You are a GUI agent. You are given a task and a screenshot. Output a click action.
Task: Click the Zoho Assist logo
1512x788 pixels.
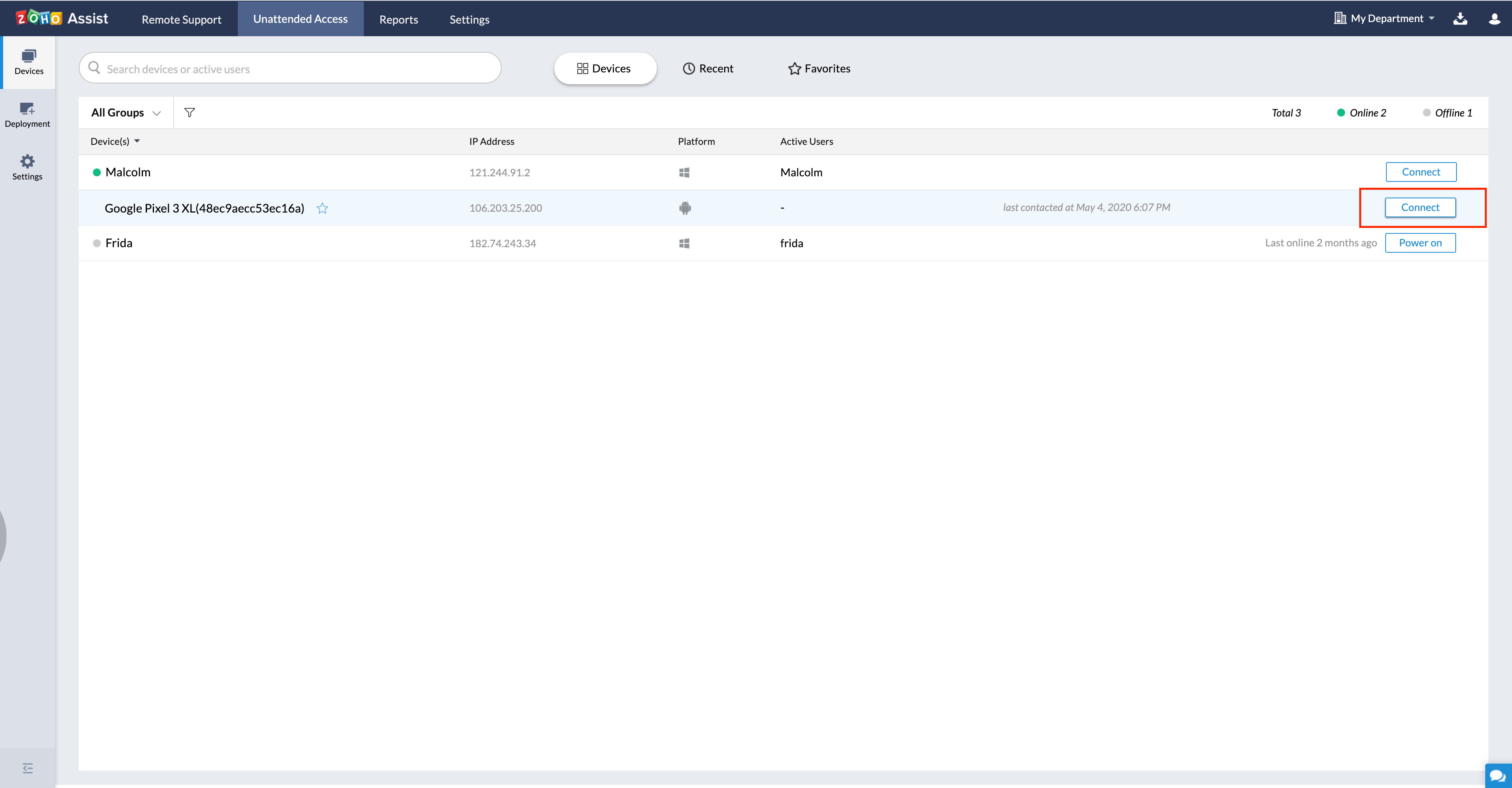click(62, 18)
